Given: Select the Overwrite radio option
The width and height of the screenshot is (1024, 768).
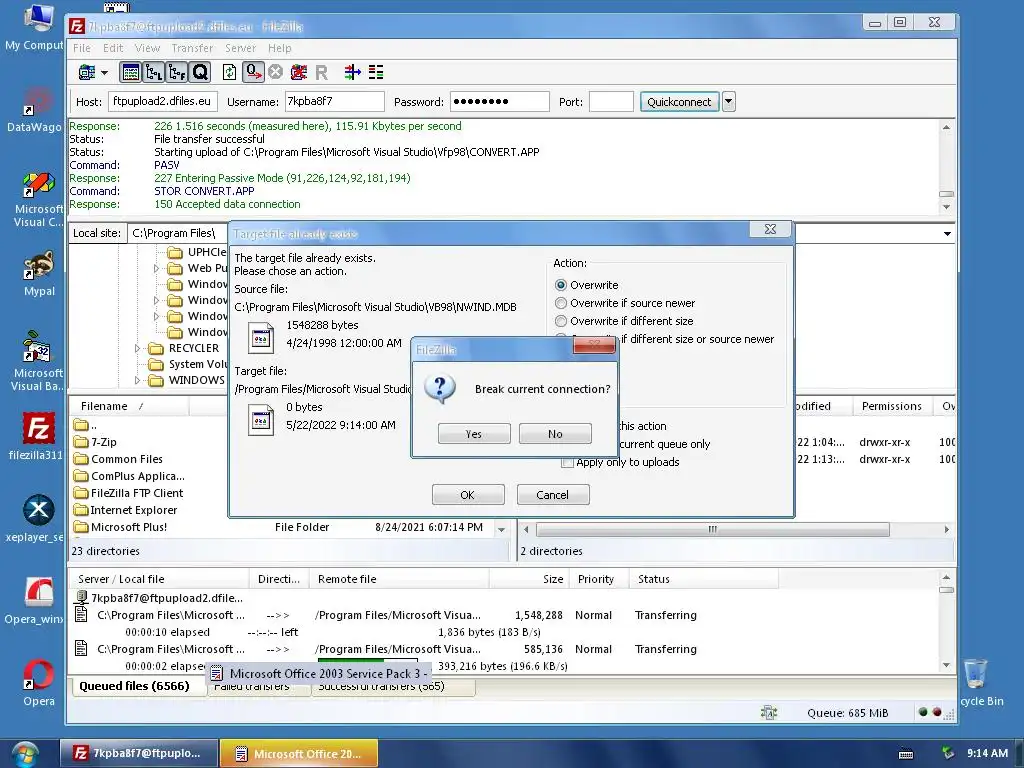Looking at the screenshot, I should pos(560,285).
